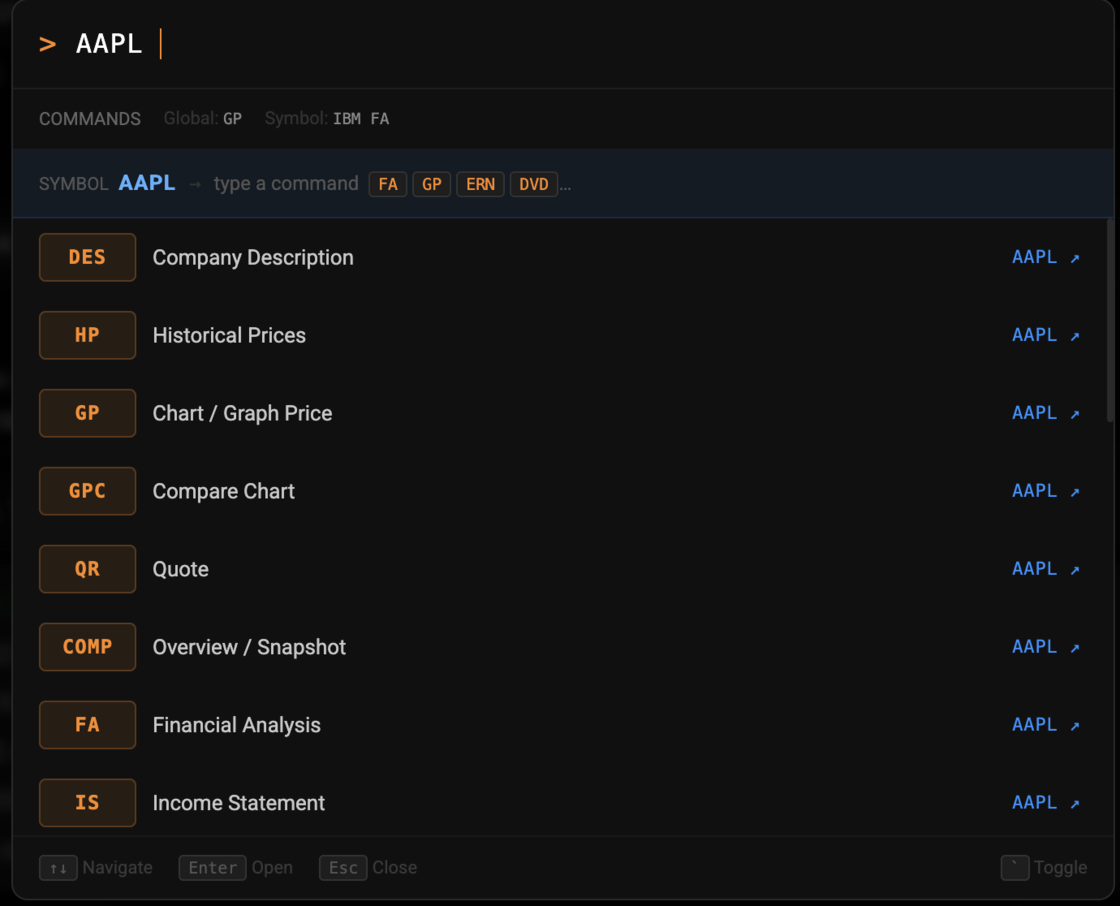This screenshot has width=1120, height=906.
Task: Choose Chart / Graph Price command
Action: coord(559,413)
